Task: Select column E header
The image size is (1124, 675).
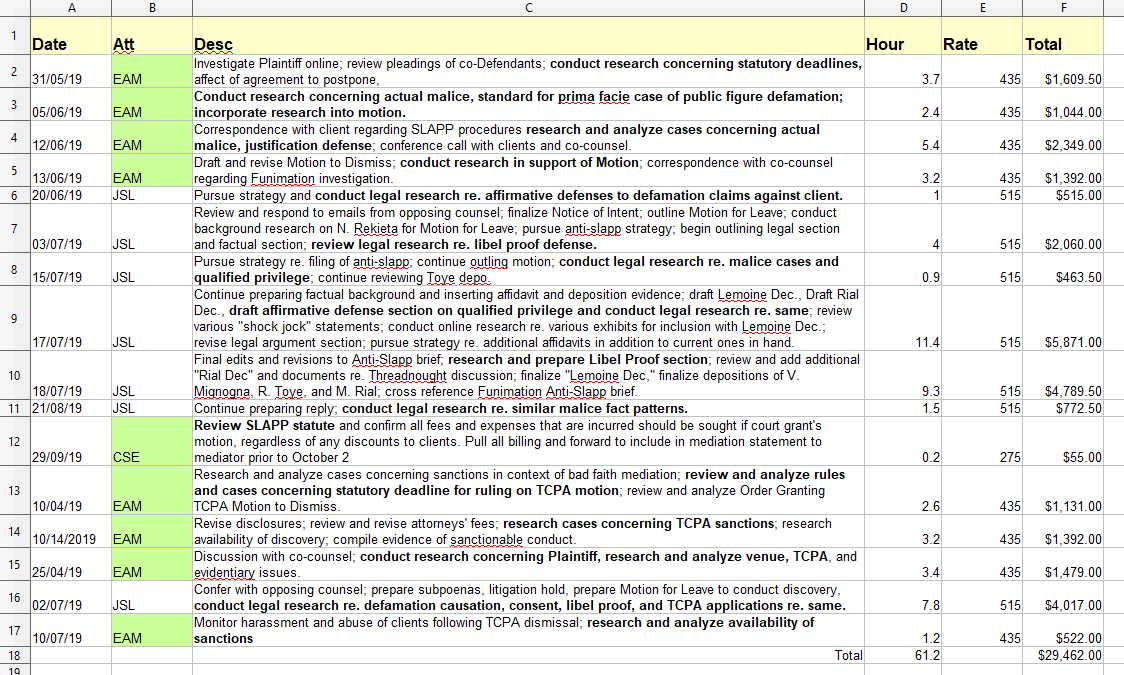Action: pos(982,8)
